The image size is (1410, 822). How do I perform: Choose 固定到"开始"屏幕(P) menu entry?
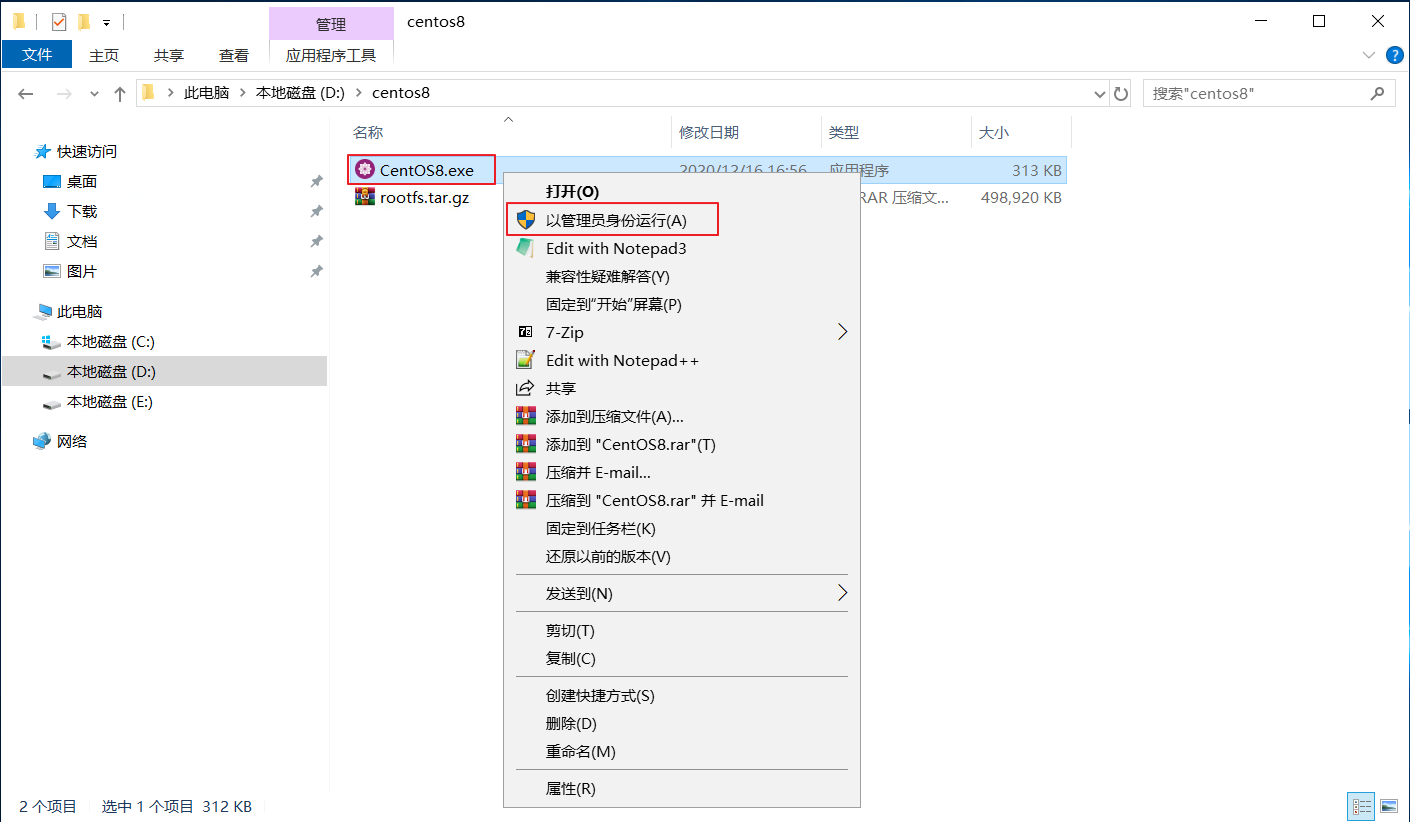[613, 304]
